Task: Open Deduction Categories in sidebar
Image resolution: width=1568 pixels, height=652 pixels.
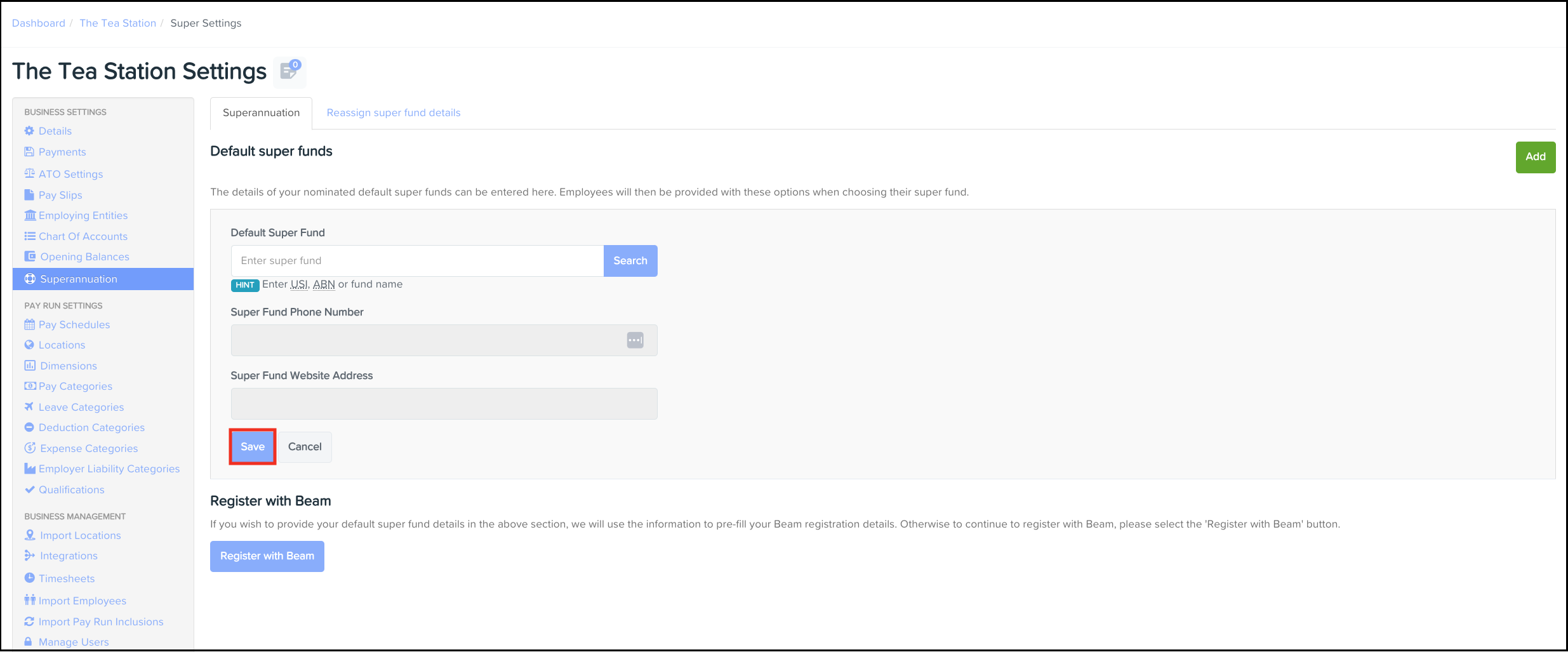Action: pos(91,428)
